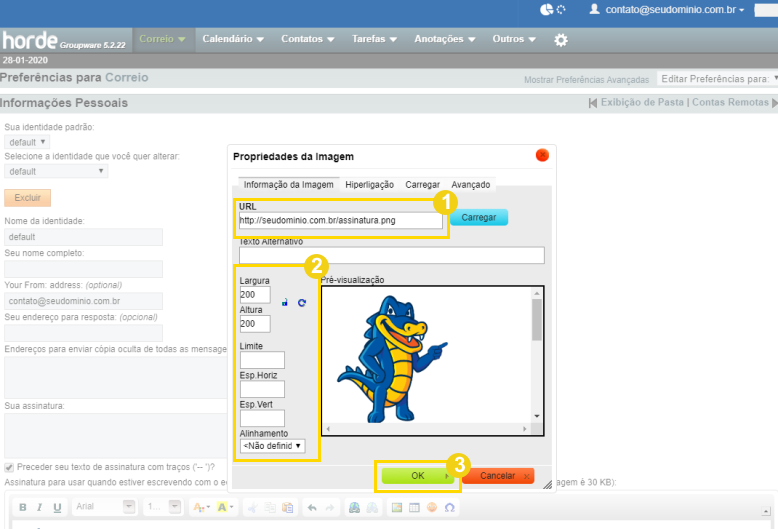Click the Altura height field
778x529 pixels.
pos(255,324)
